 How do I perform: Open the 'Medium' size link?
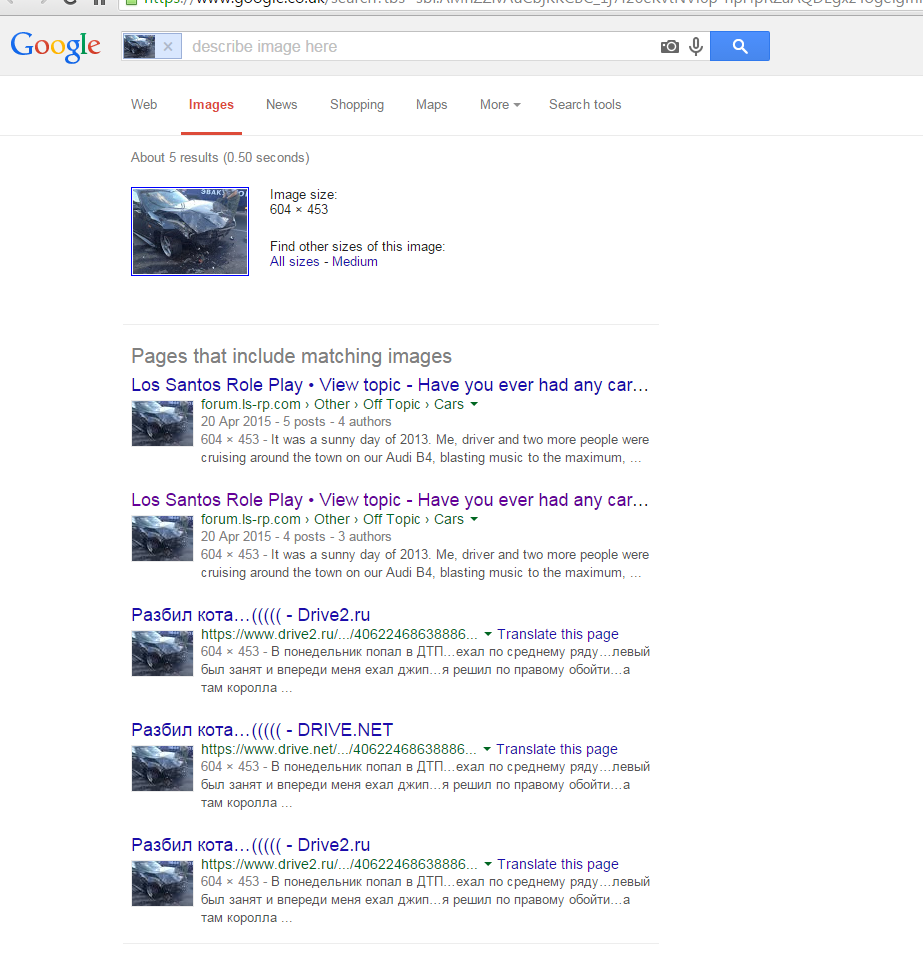click(x=355, y=262)
